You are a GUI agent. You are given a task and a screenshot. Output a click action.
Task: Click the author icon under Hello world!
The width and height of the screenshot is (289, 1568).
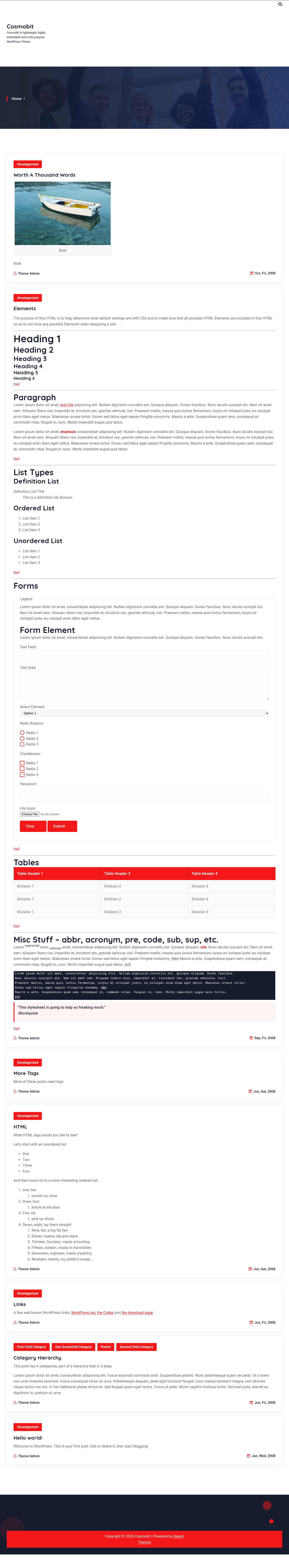[x=15, y=1456]
